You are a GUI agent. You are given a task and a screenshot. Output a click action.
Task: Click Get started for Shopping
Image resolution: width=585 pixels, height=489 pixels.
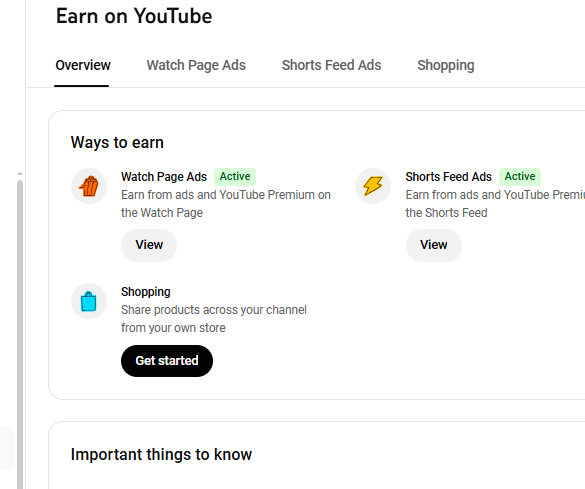pos(167,361)
